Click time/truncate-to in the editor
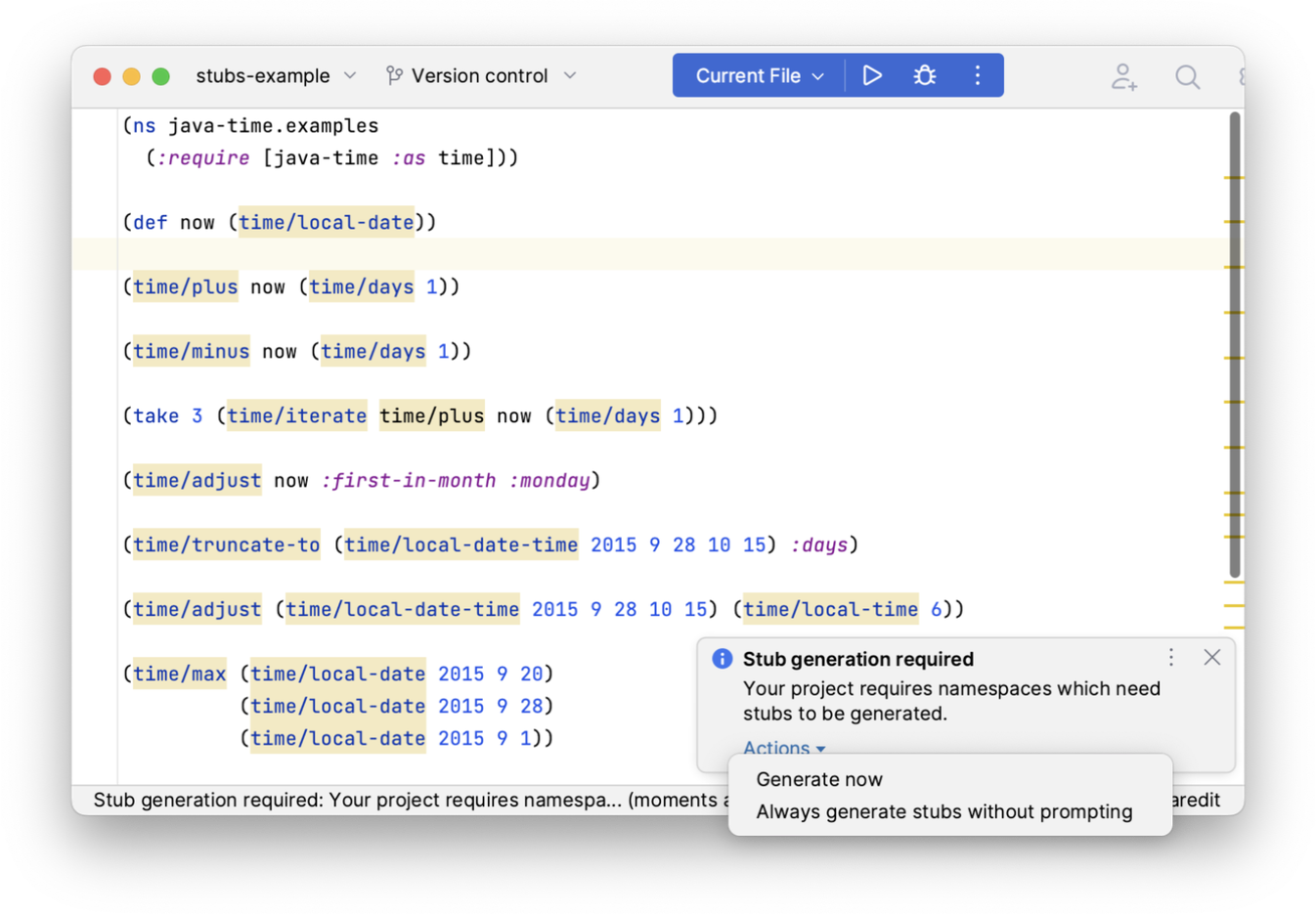Image resolution: width=1316 pixels, height=914 pixels. tap(227, 544)
